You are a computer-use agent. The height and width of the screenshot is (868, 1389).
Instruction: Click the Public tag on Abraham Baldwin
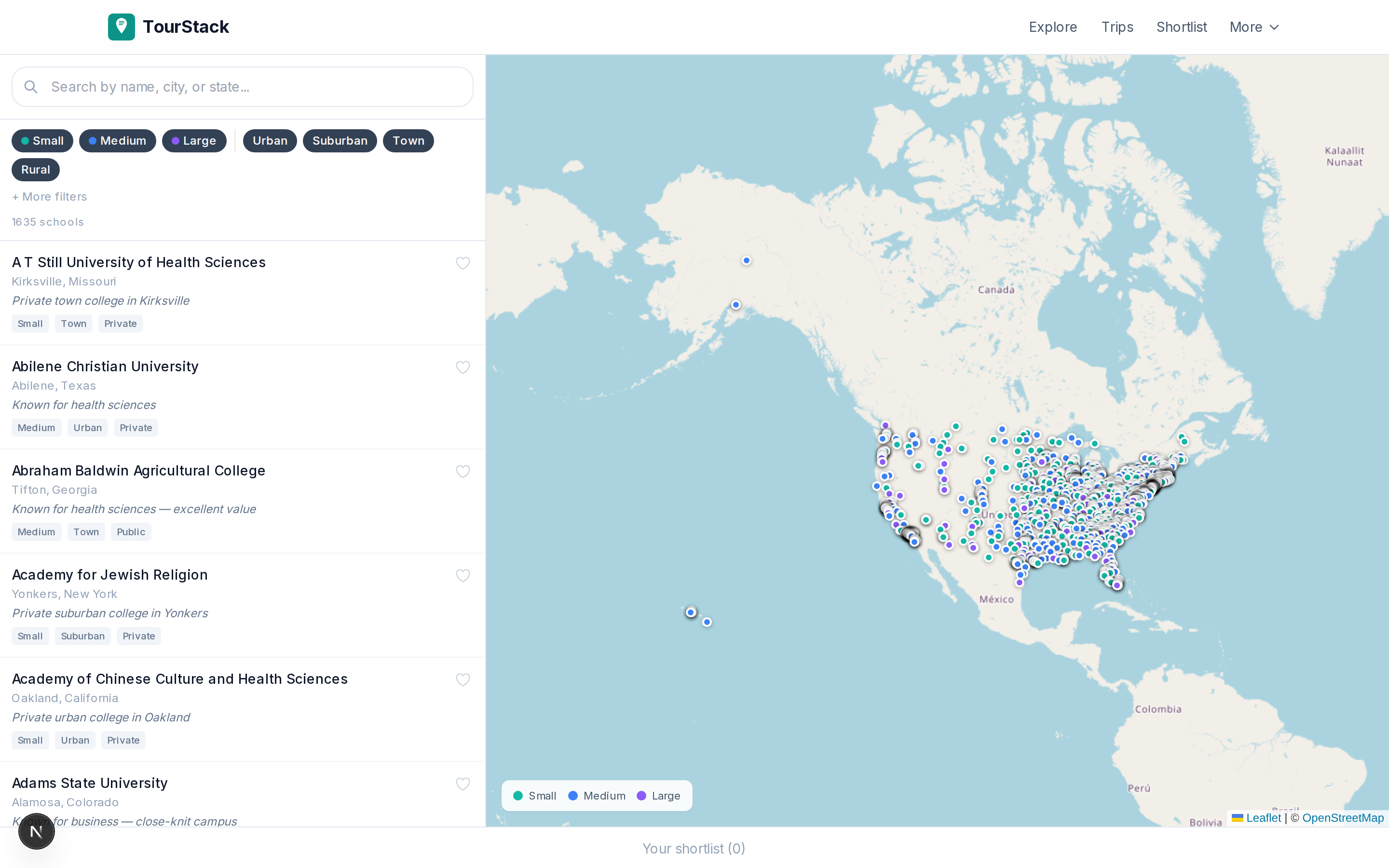click(131, 532)
